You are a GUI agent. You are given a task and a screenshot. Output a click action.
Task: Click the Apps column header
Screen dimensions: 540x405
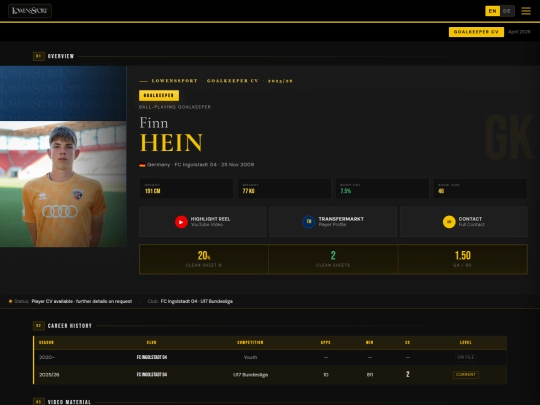(325, 342)
